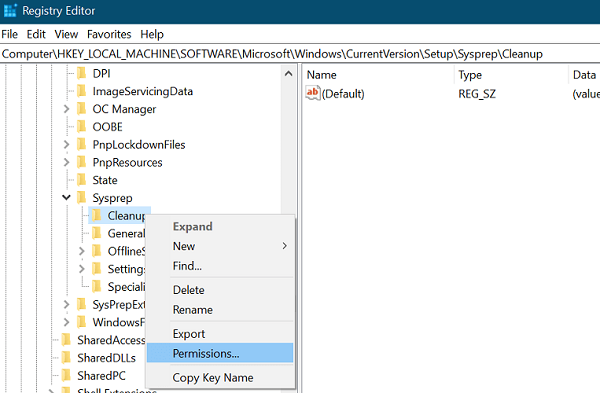This screenshot has width=600, height=393.
Task: Click the SharedPC folder icon
Action: pos(66,375)
